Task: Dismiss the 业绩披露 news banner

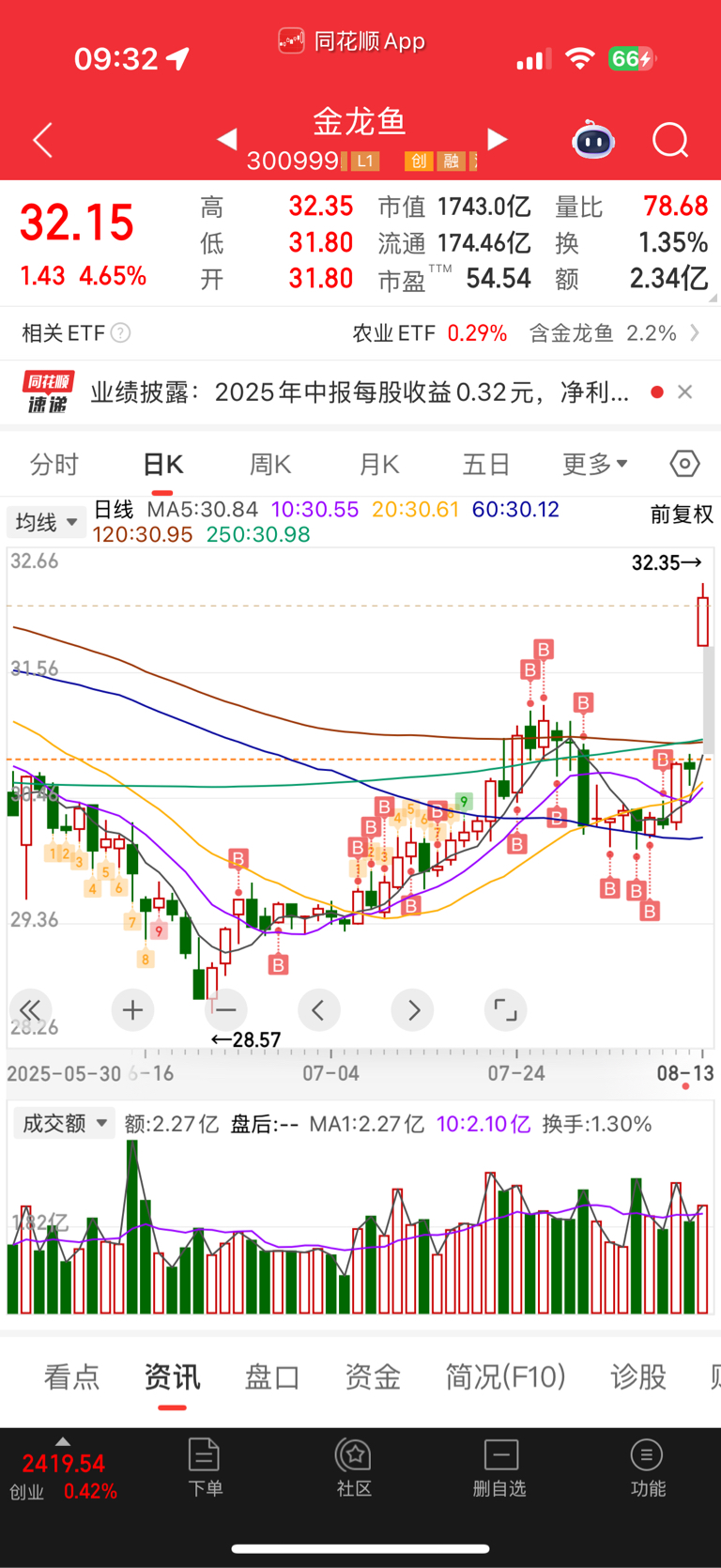Action: tap(685, 392)
